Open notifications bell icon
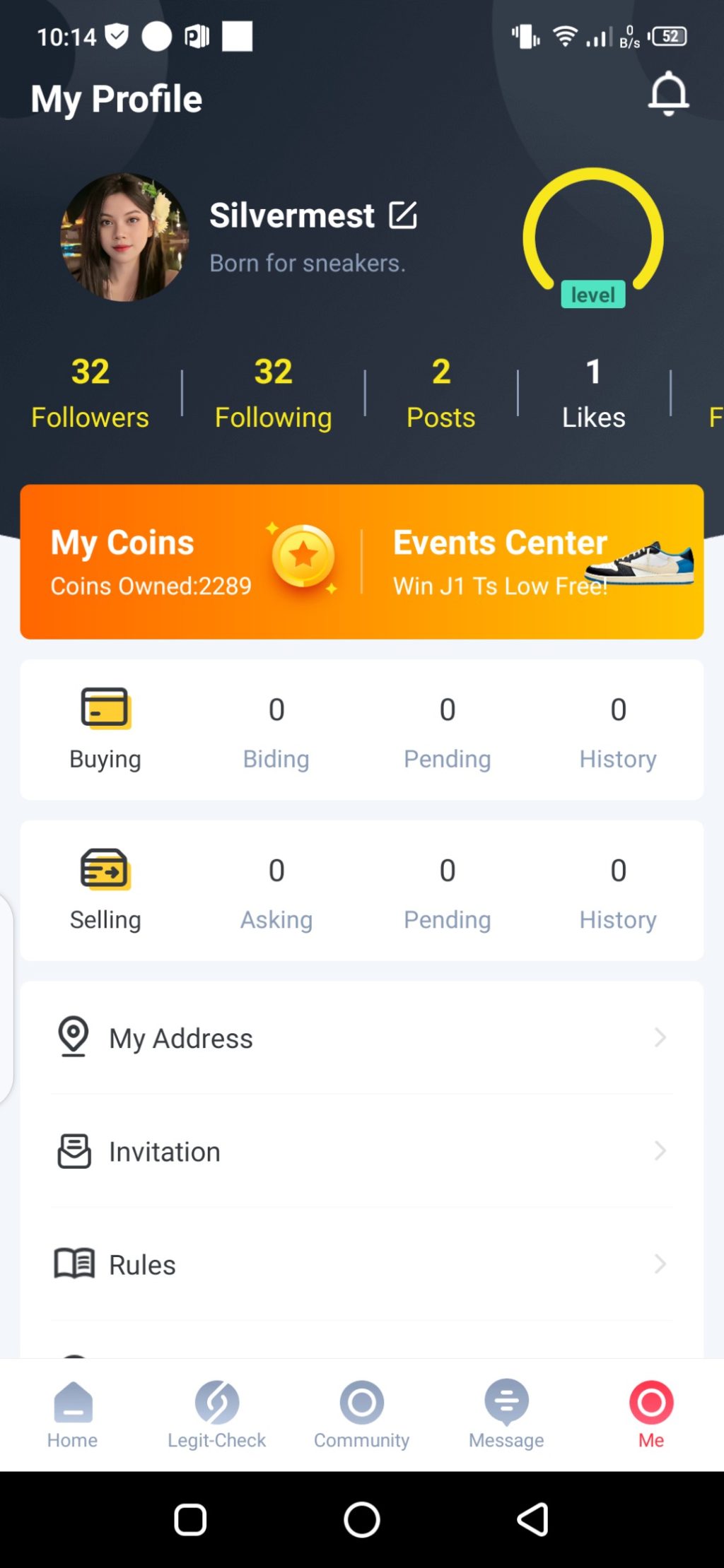 click(668, 93)
